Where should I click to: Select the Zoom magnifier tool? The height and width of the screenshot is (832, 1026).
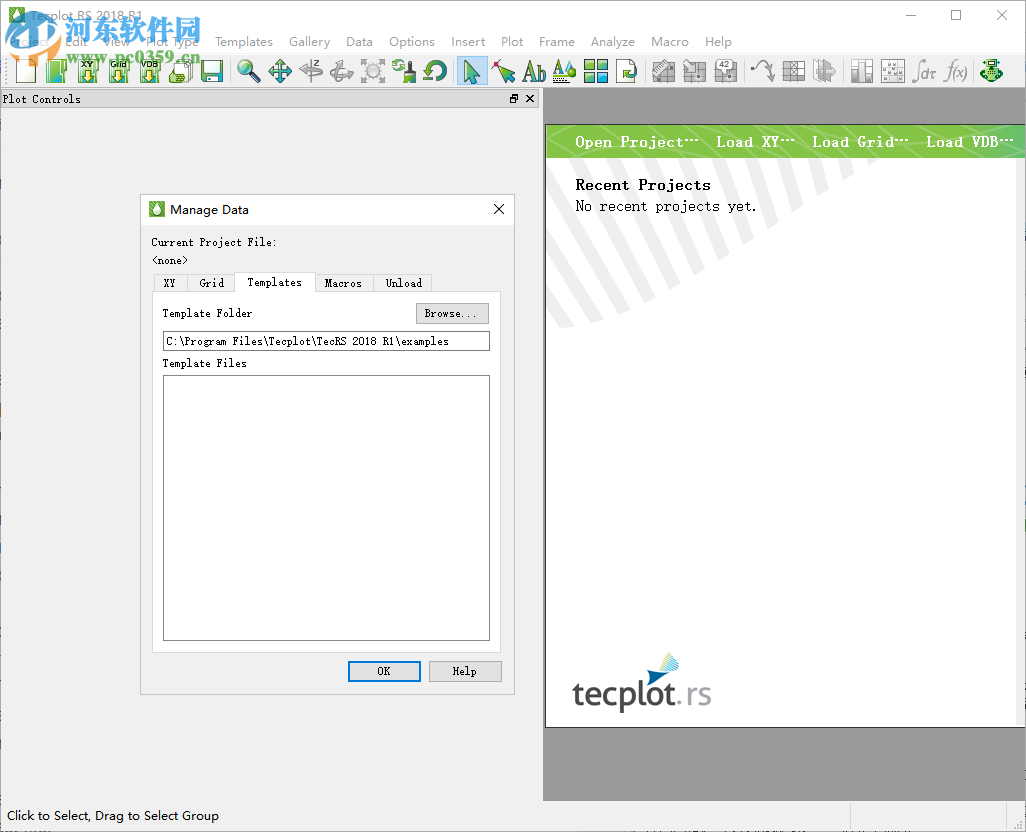click(x=249, y=71)
